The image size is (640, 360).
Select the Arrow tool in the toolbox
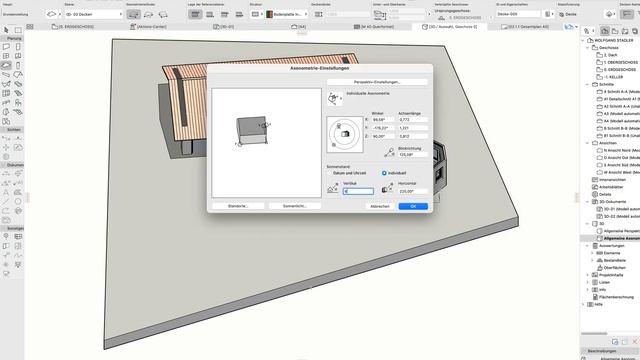click(x=6, y=30)
